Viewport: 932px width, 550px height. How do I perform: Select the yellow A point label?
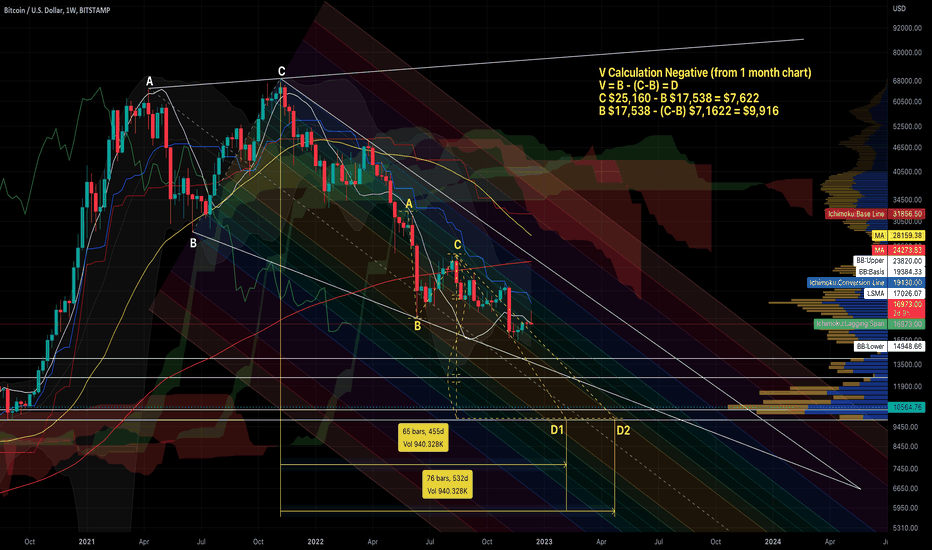point(409,204)
